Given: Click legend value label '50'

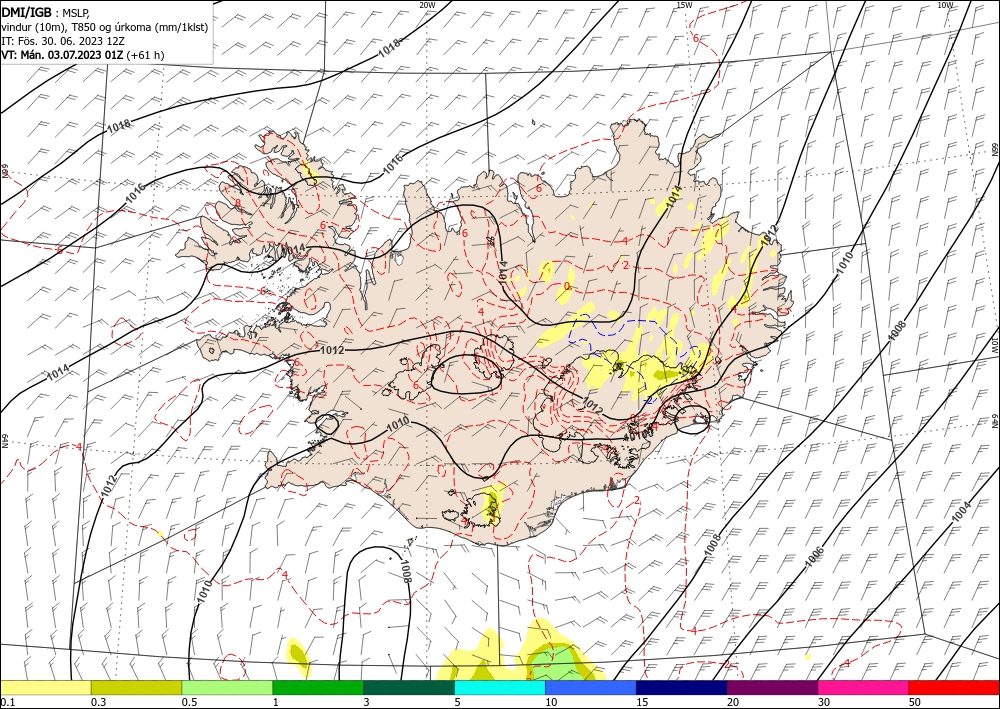Looking at the screenshot, I should pyautogui.click(x=915, y=702).
